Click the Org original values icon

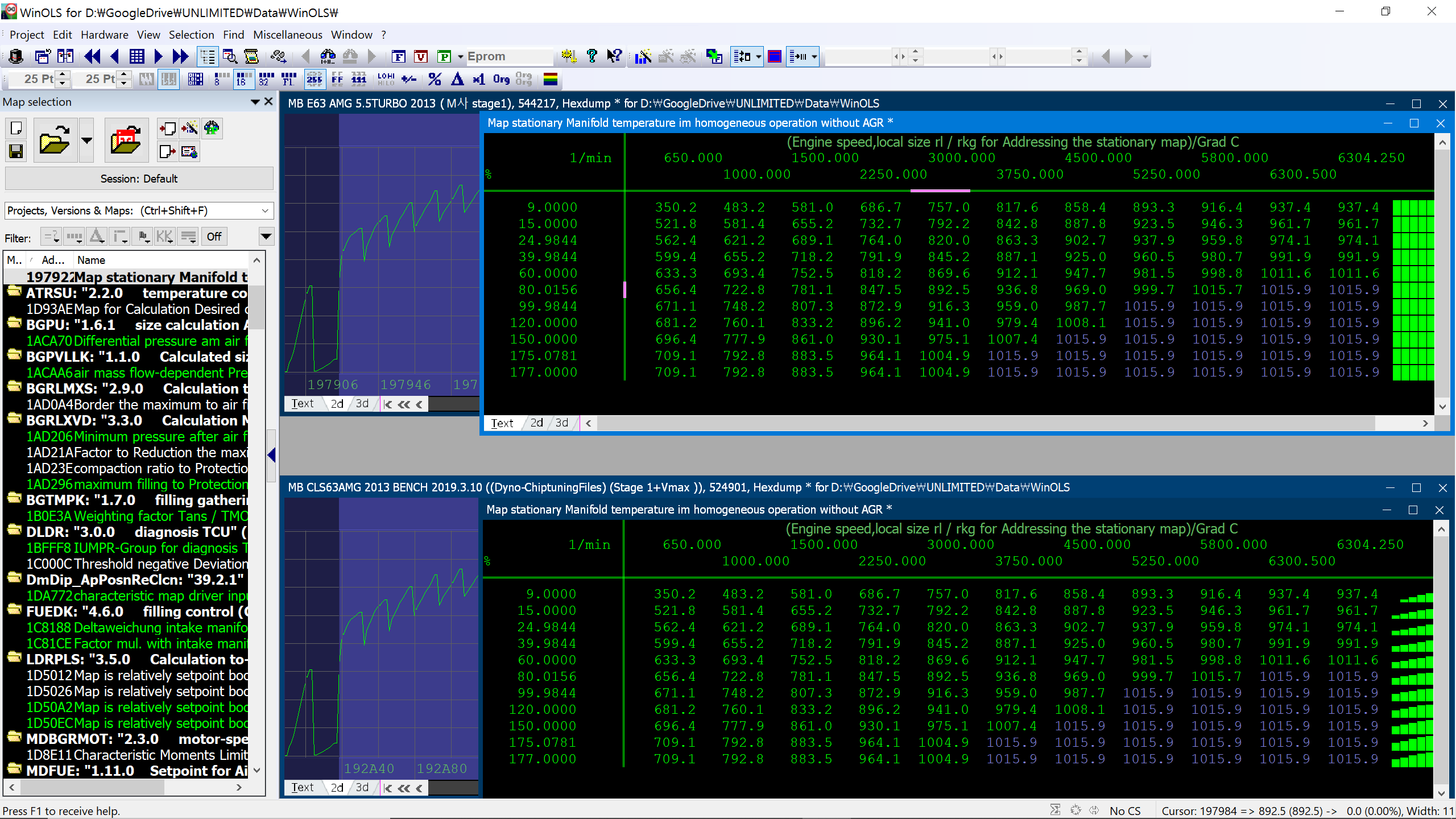[x=501, y=79]
